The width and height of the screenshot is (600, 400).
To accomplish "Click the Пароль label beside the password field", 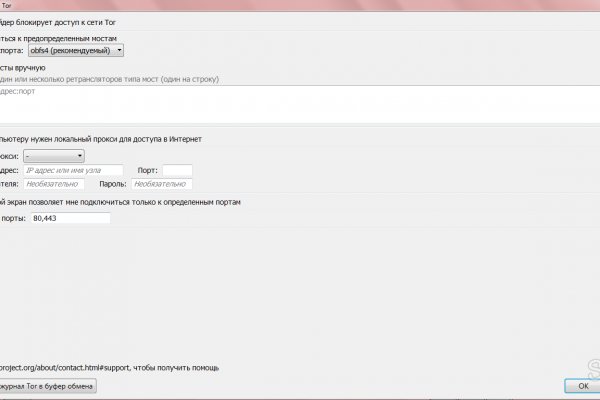I will [113, 184].
